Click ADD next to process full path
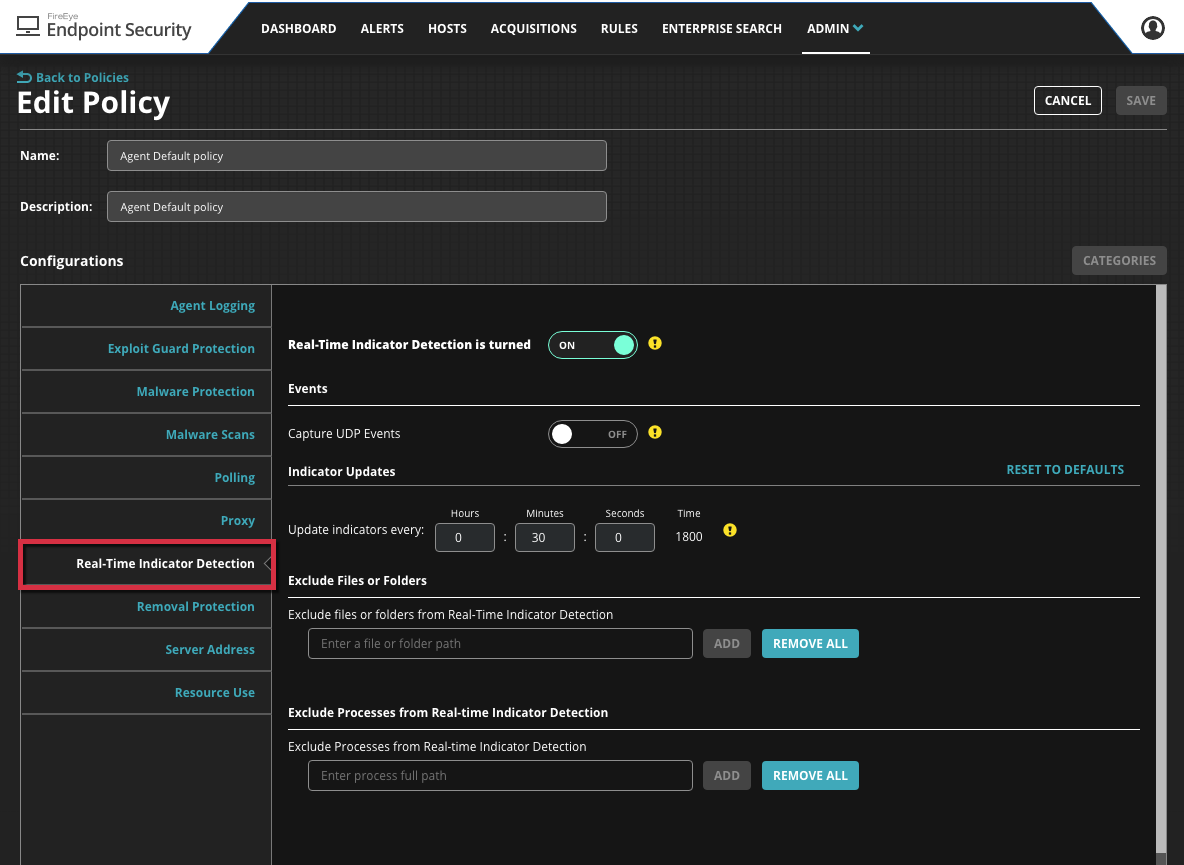 click(726, 776)
